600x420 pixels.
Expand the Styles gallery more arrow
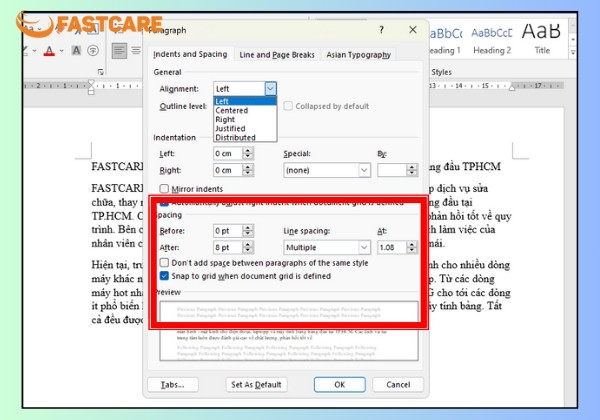point(573,53)
